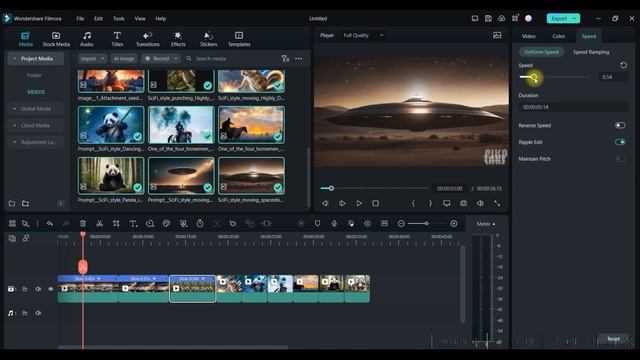640x360 pixels.
Task: Lock the video track
Action: (25, 289)
